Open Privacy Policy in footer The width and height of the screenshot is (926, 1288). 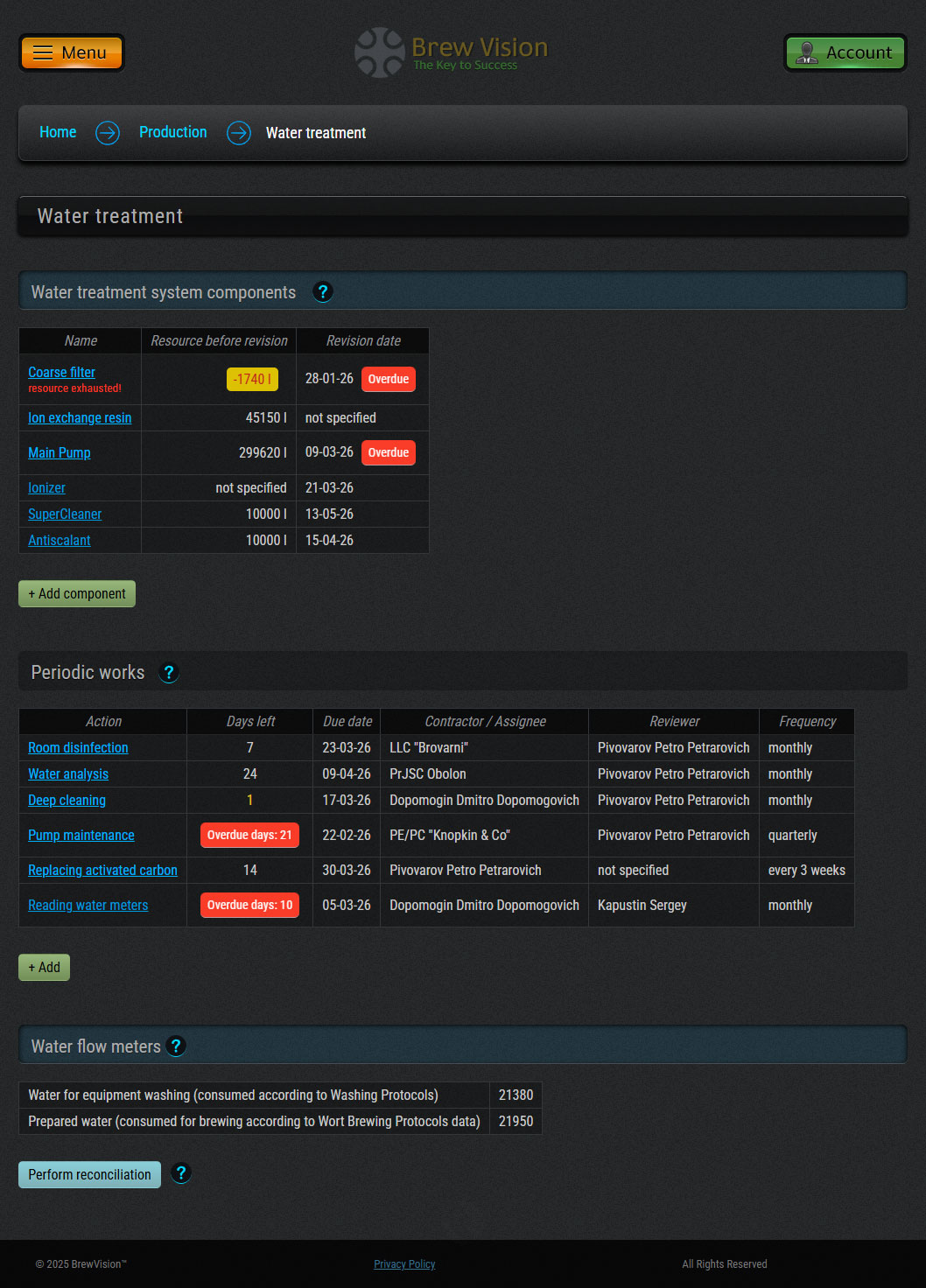[404, 1264]
